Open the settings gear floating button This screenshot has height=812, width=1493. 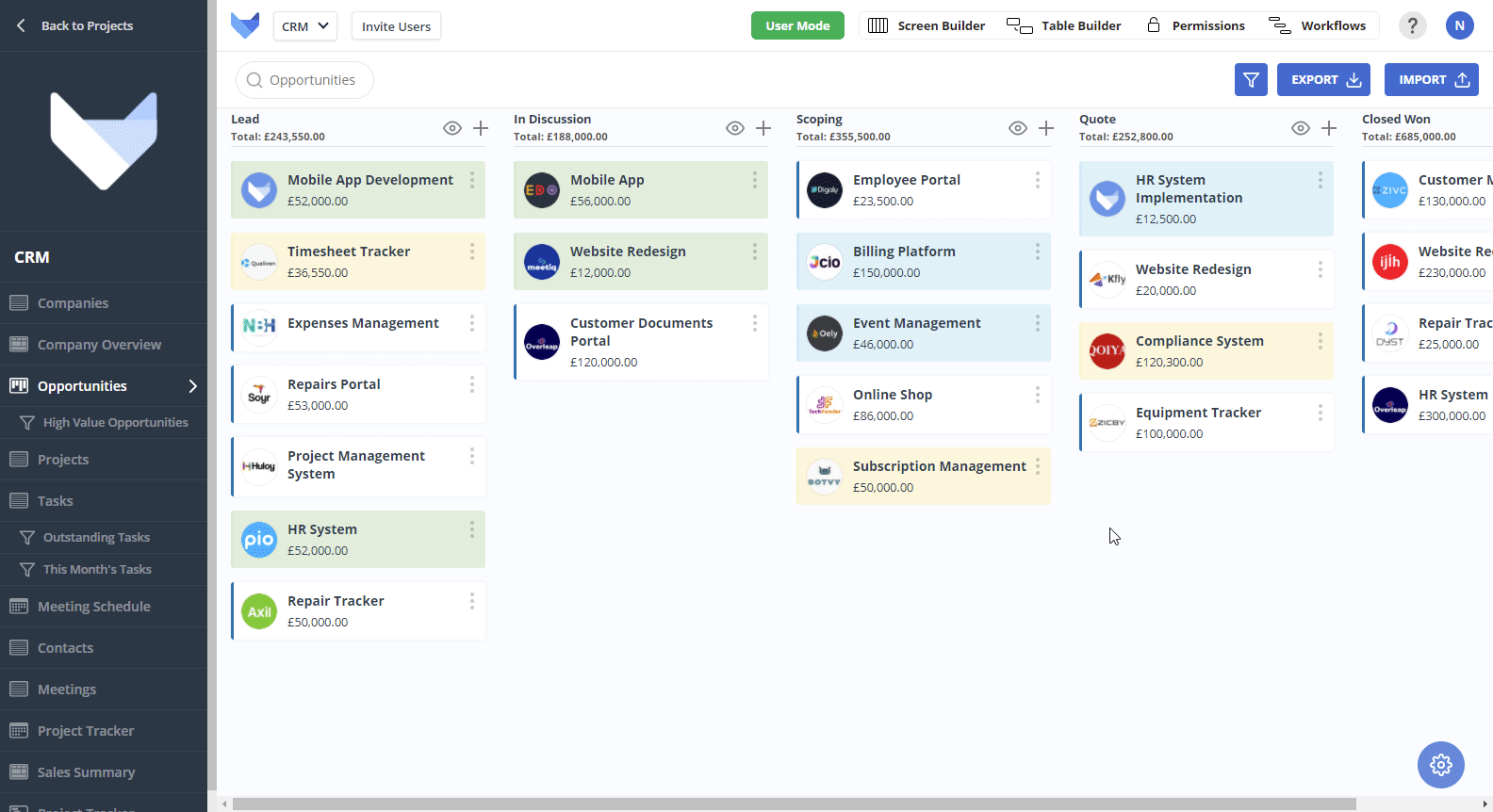pos(1441,765)
